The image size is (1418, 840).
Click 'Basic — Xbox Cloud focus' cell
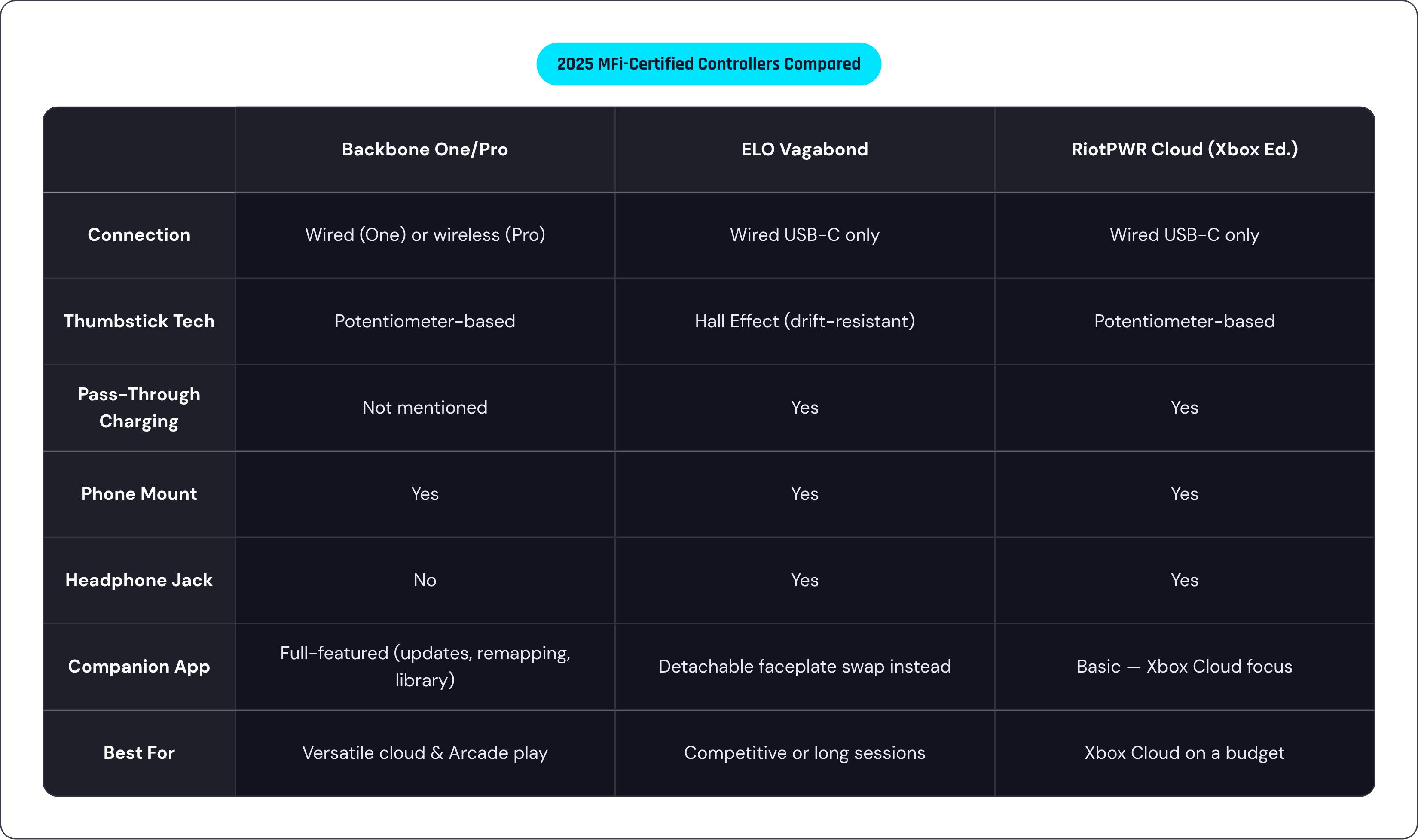[x=1185, y=667]
